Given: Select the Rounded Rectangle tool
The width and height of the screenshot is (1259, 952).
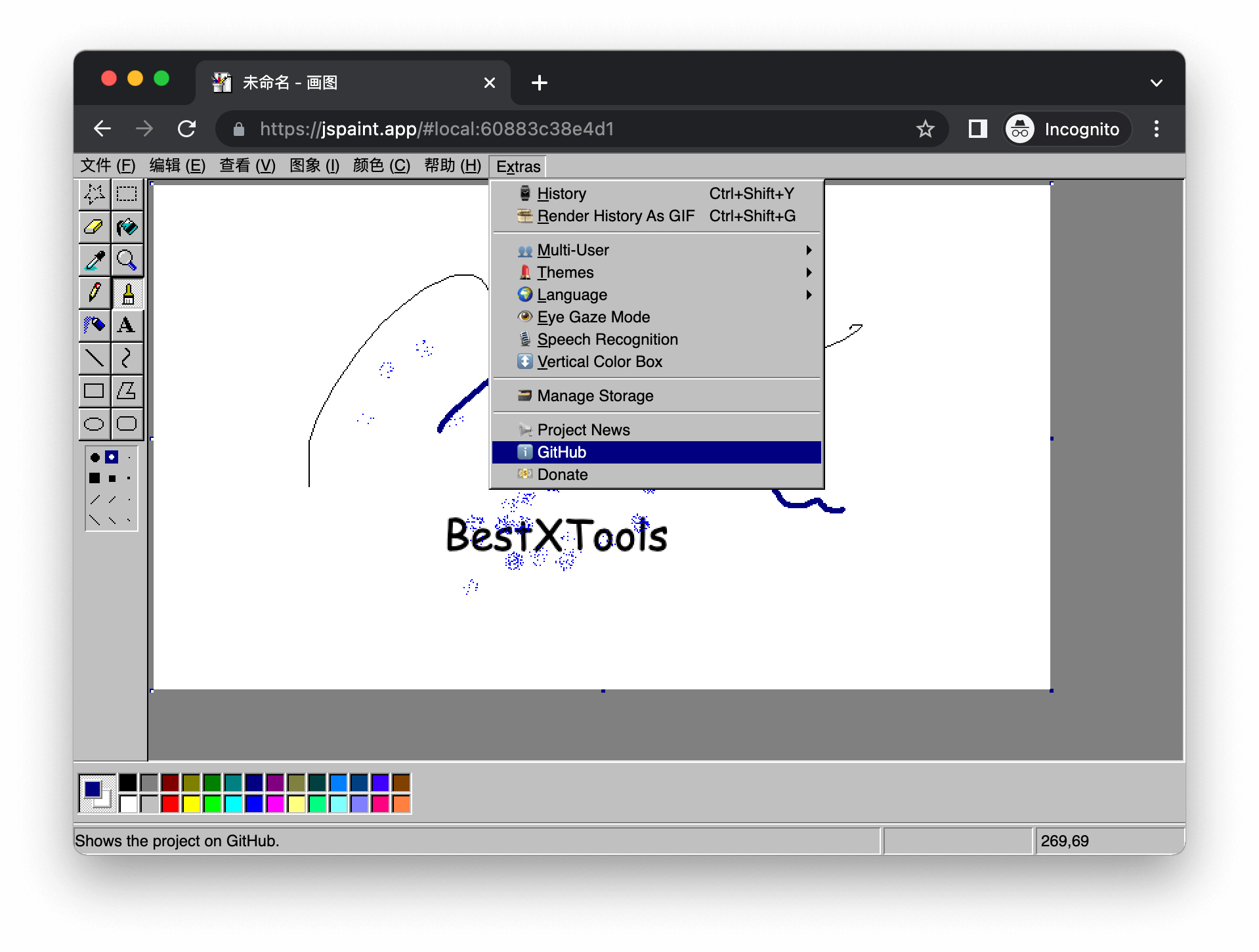Looking at the screenshot, I should click(127, 424).
